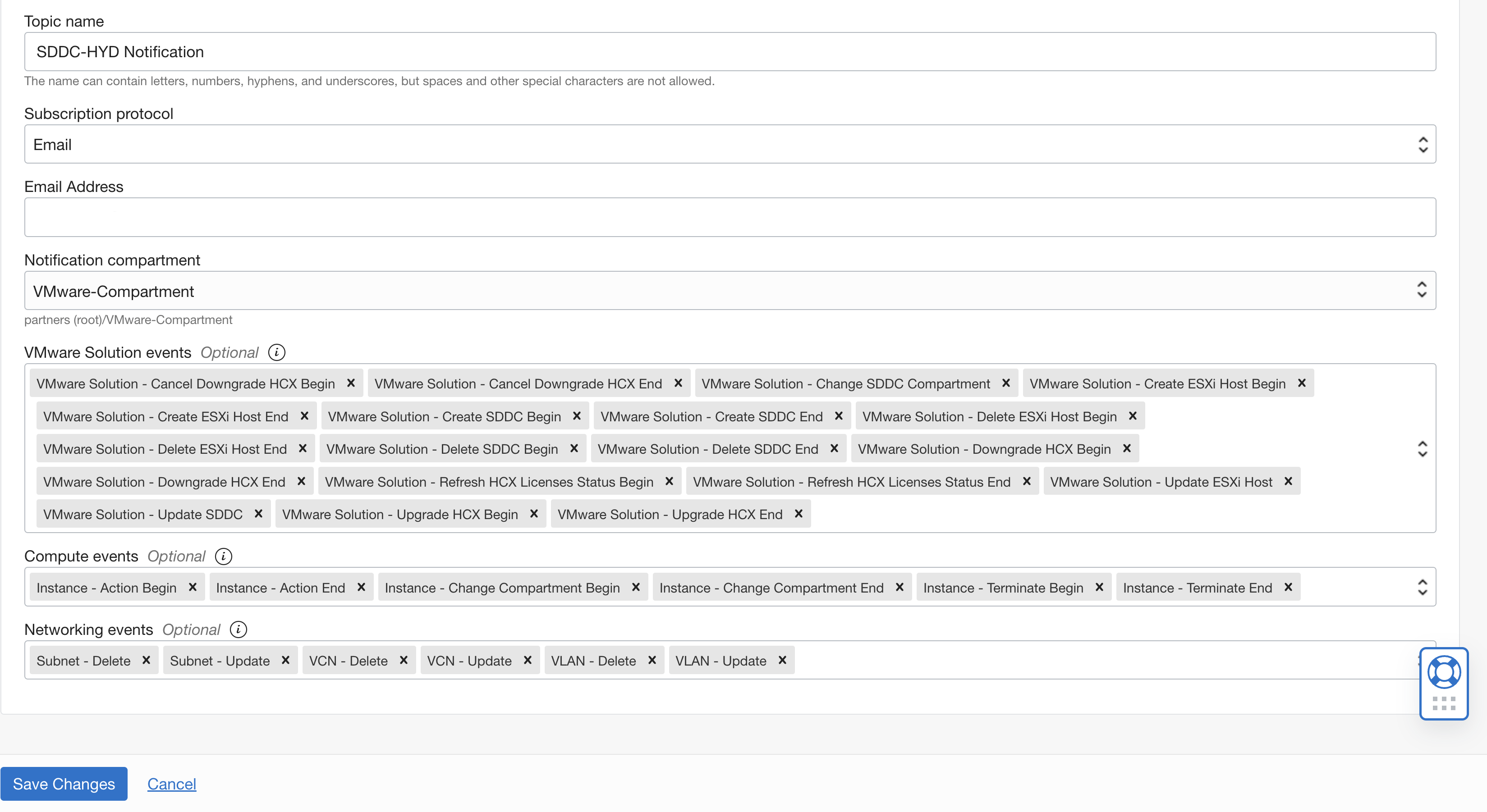This screenshot has width=1487, height=812.
Task: Remove the 'Instance - Terminate End' compute event
Action: [x=1289, y=587]
